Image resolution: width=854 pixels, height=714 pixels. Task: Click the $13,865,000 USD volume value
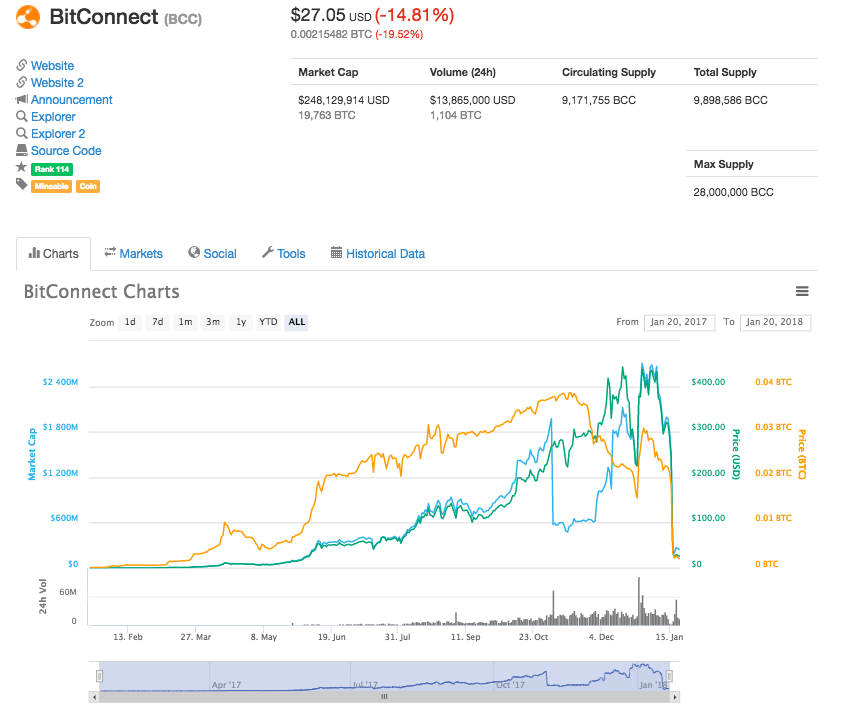[472, 100]
